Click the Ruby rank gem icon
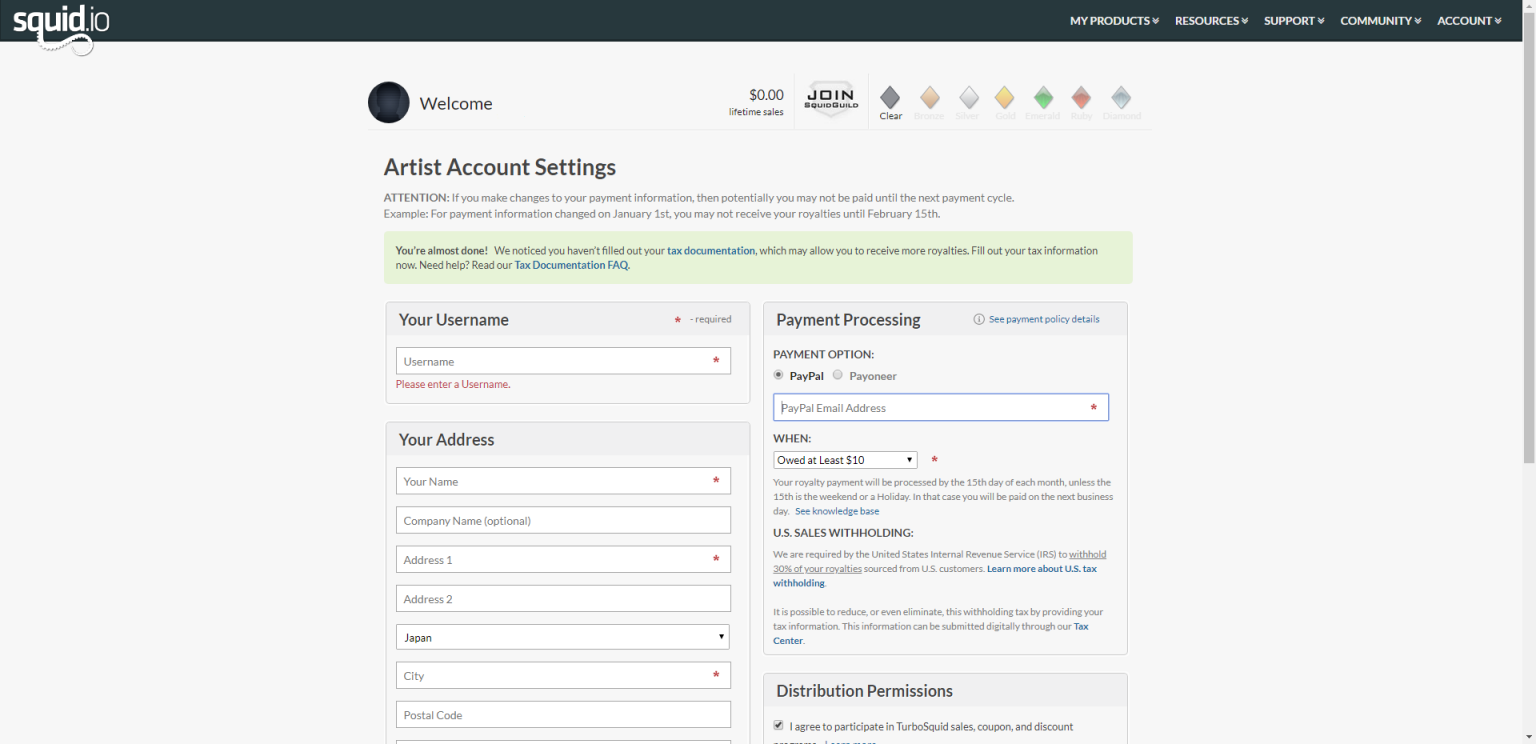This screenshot has height=744, width=1536. tap(1081, 98)
